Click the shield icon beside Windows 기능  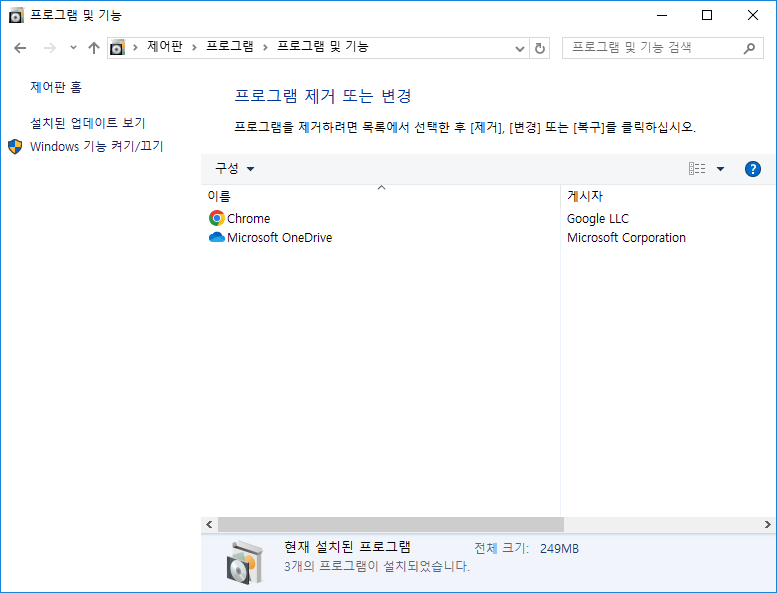(x=15, y=147)
